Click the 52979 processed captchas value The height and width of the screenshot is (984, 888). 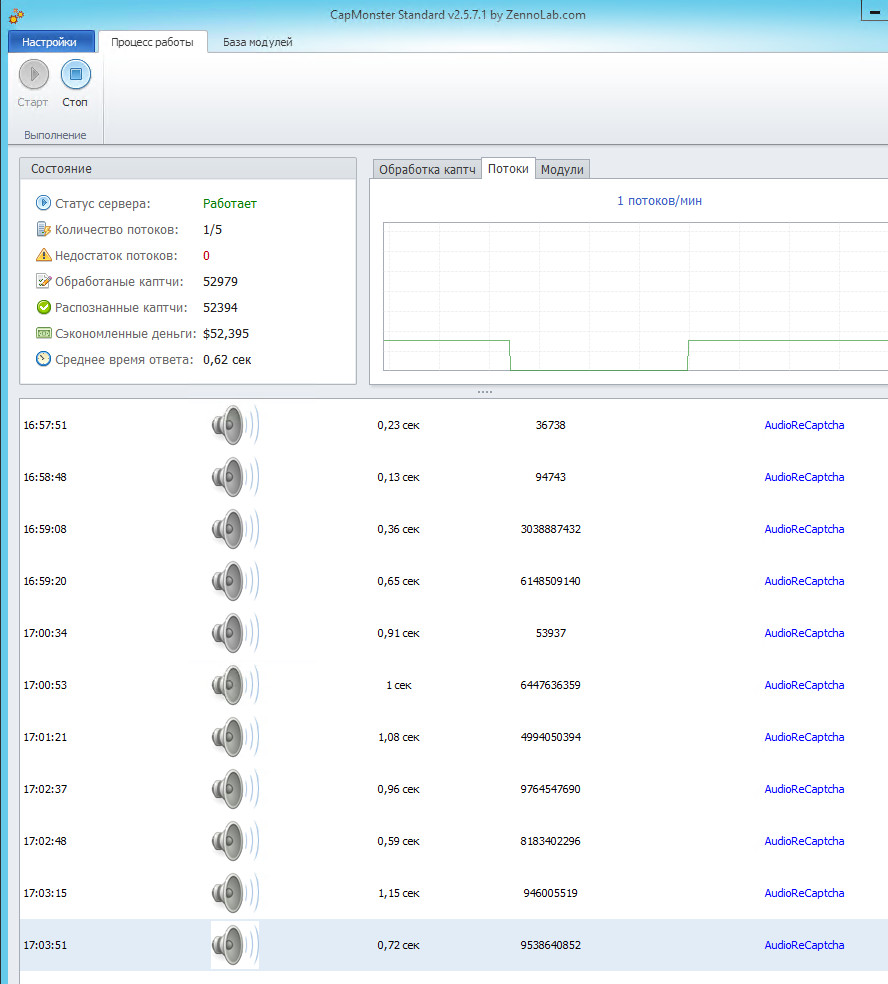click(x=220, y=282)
